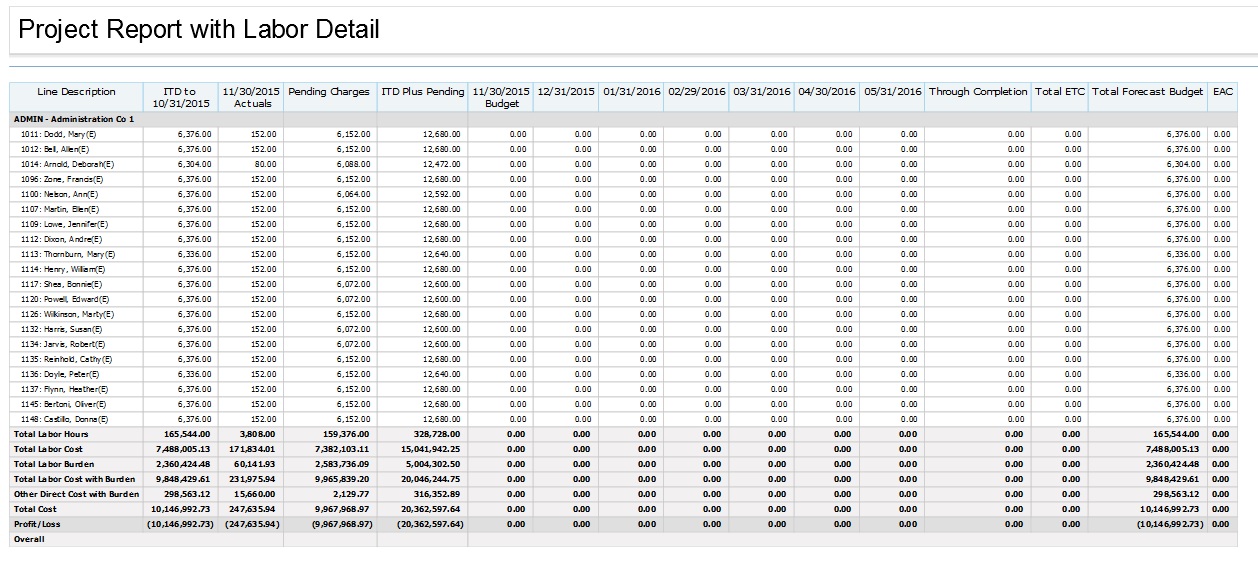Click the Through Completion column header
The width and height of the screenshot is (1258, 562).
[977, 92]
